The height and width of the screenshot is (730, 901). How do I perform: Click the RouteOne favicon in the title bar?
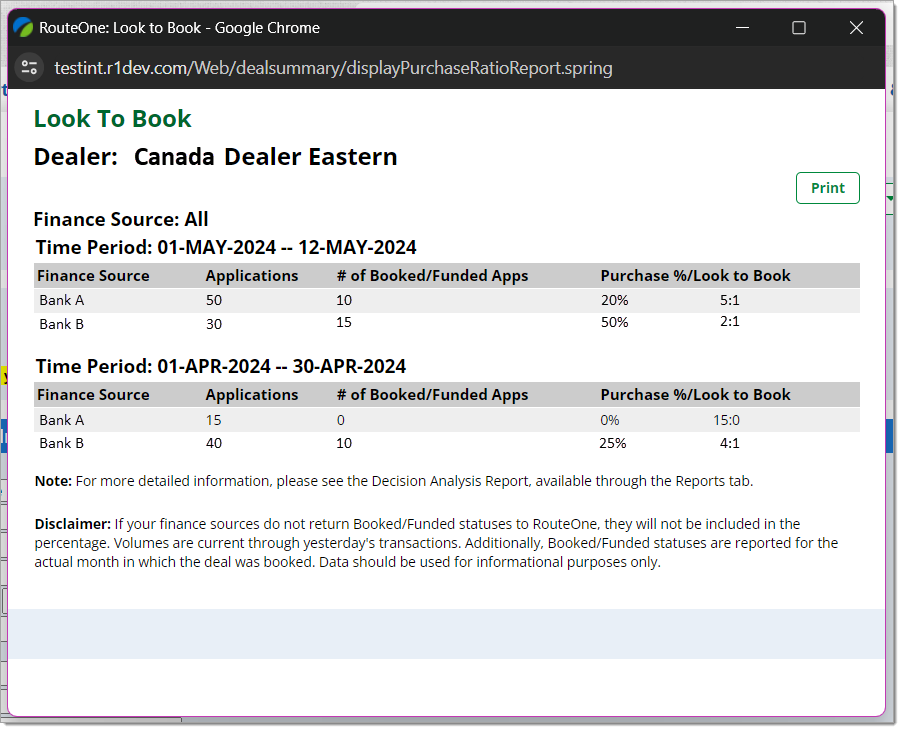(23, 28)
